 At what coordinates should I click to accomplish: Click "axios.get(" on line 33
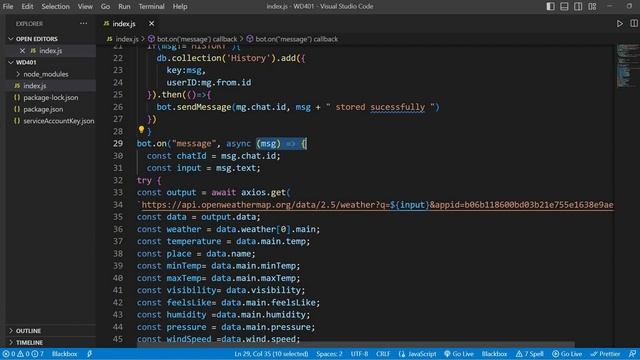pos(266,193)
